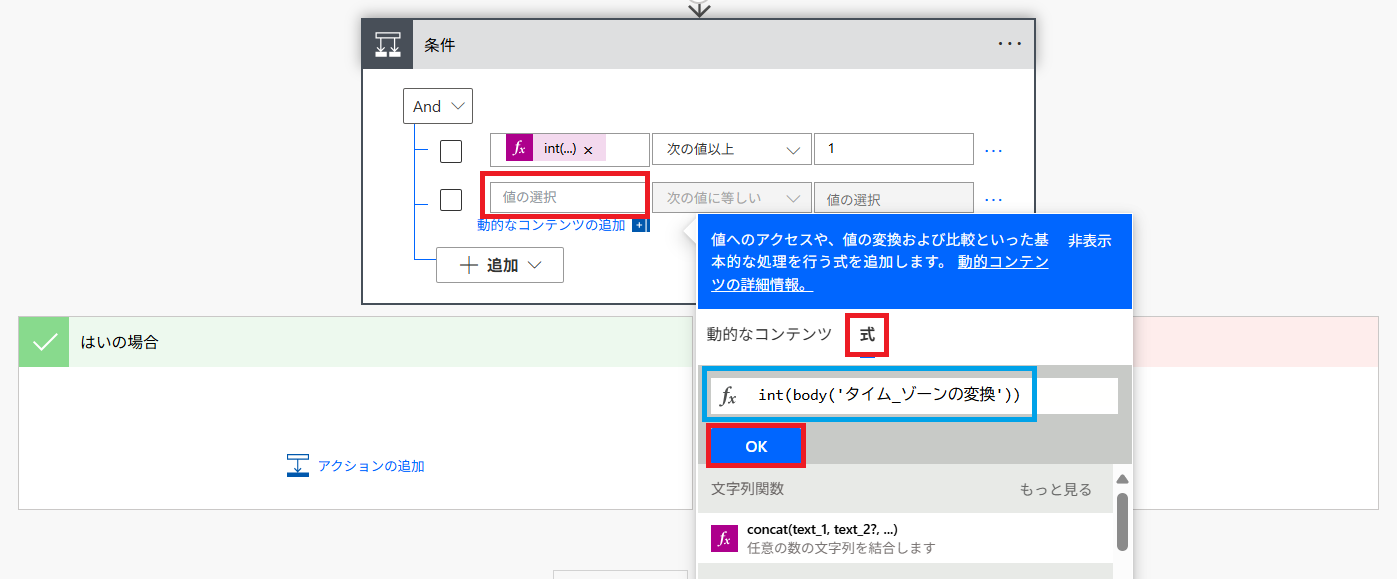Open the 次の値以上 operator dropdown

(731, 149)
